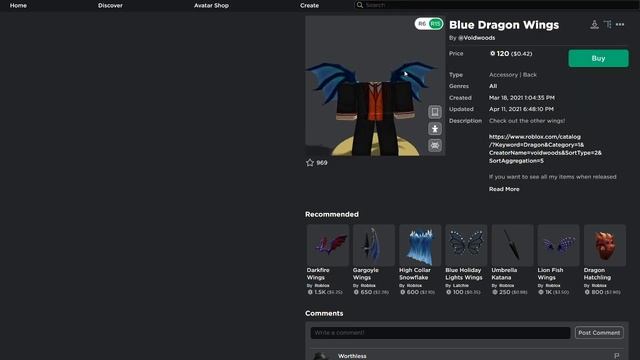This screenshot has width=640, height=360.
Task: Click the Updated date Apr 11, 2021
Action: pos(521,109)
